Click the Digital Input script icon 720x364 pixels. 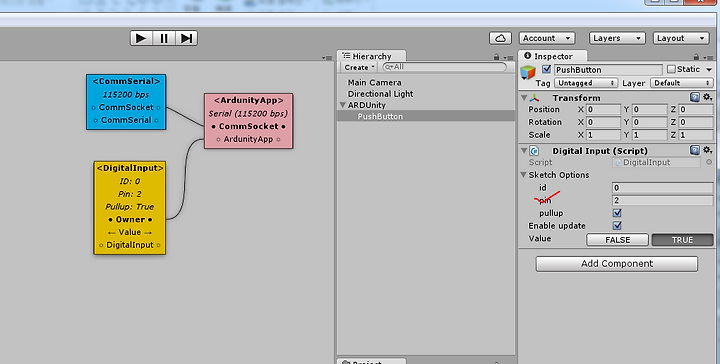click(534, 151)
